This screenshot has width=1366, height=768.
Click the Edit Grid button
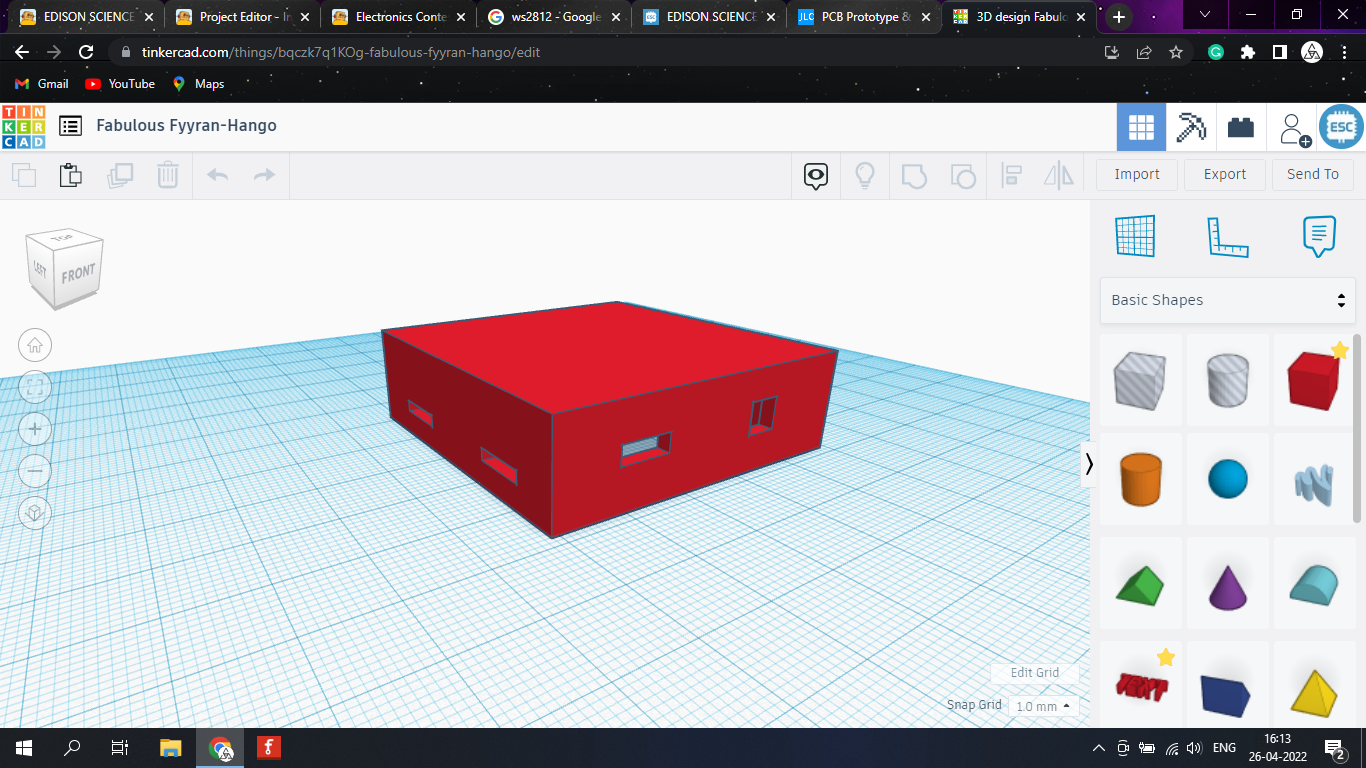tap(1034, 673)
